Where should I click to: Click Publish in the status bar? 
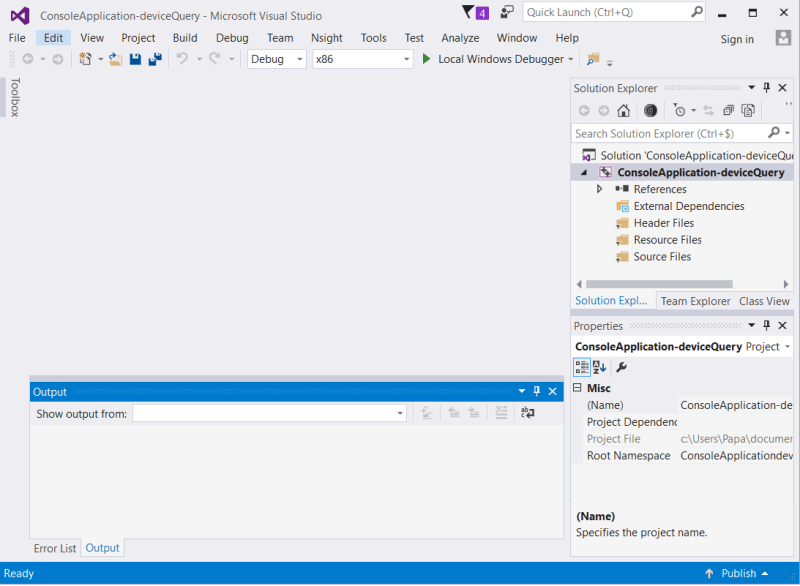click(x=741, y=573)
